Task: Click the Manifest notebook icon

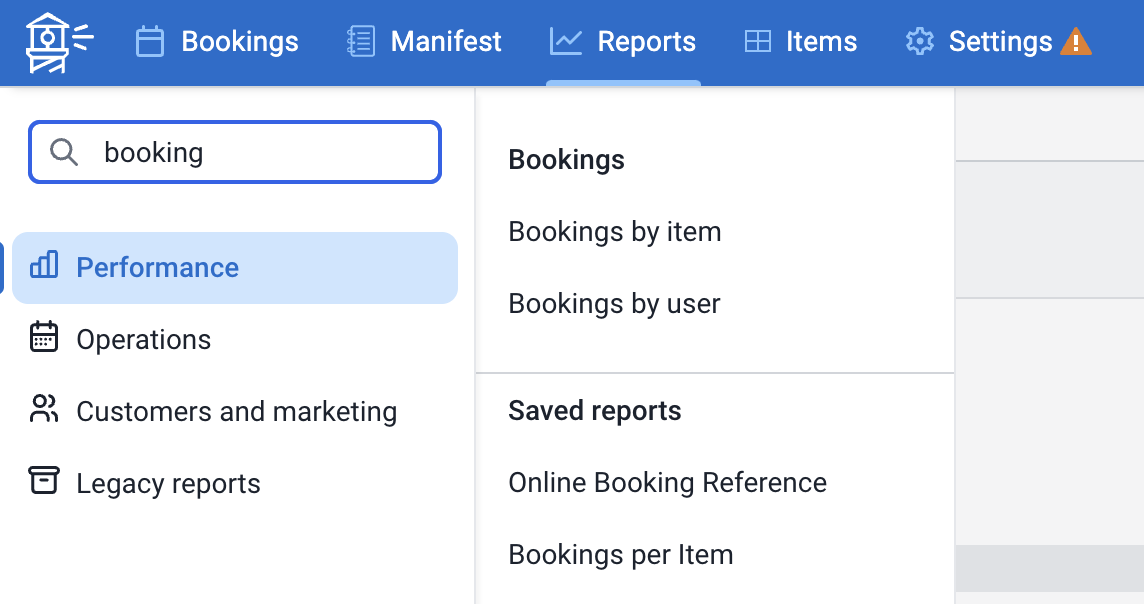Action: point(360,42)
